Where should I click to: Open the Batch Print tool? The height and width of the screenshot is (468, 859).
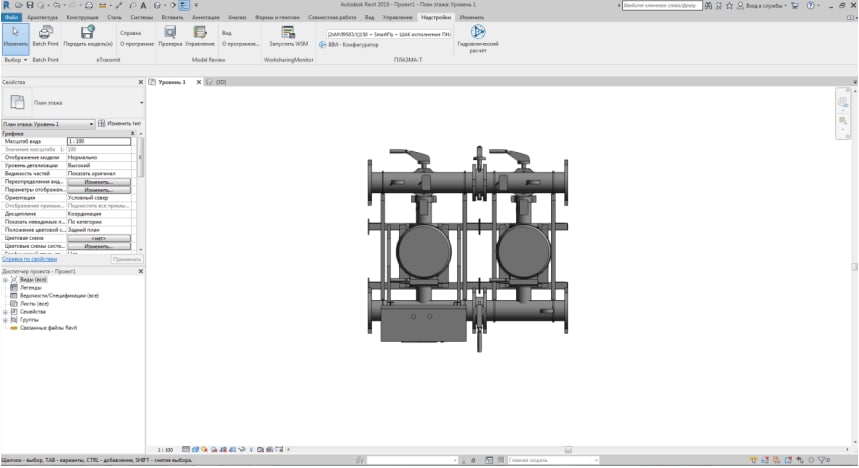pos(45,36)
